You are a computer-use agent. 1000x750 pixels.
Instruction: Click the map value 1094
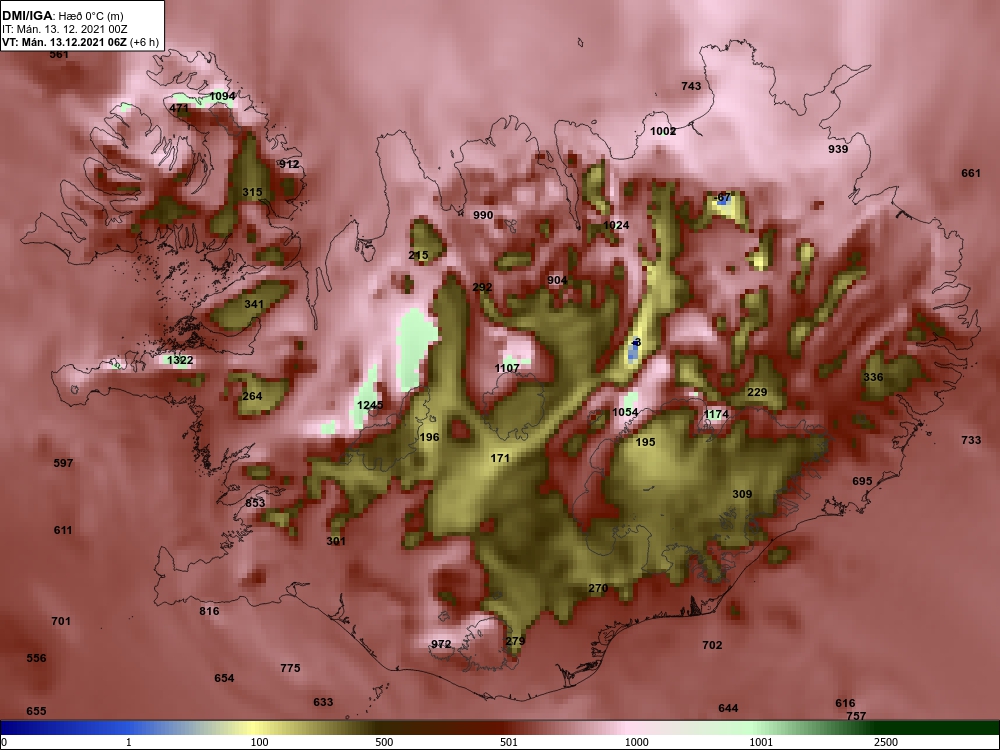click(223, 96)
